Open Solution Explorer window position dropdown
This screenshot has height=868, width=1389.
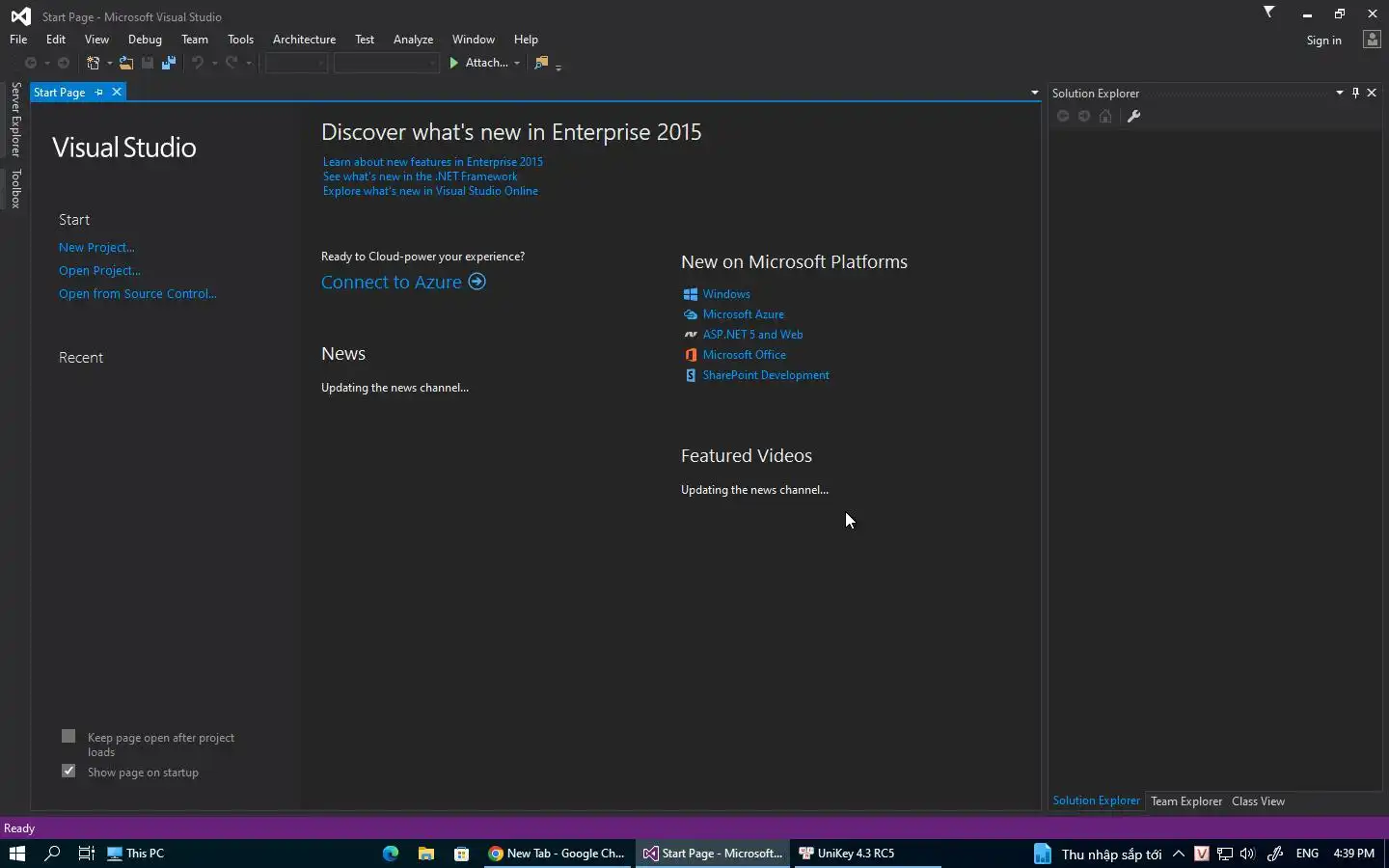pyautogui.click(x=1340, y=93)
